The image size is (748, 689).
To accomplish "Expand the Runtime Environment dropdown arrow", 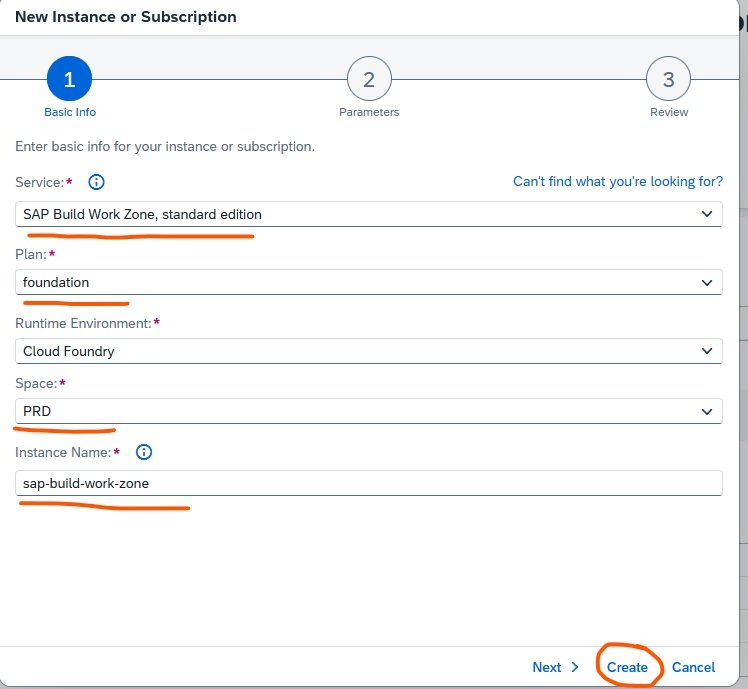I will (x=708, y=351).
